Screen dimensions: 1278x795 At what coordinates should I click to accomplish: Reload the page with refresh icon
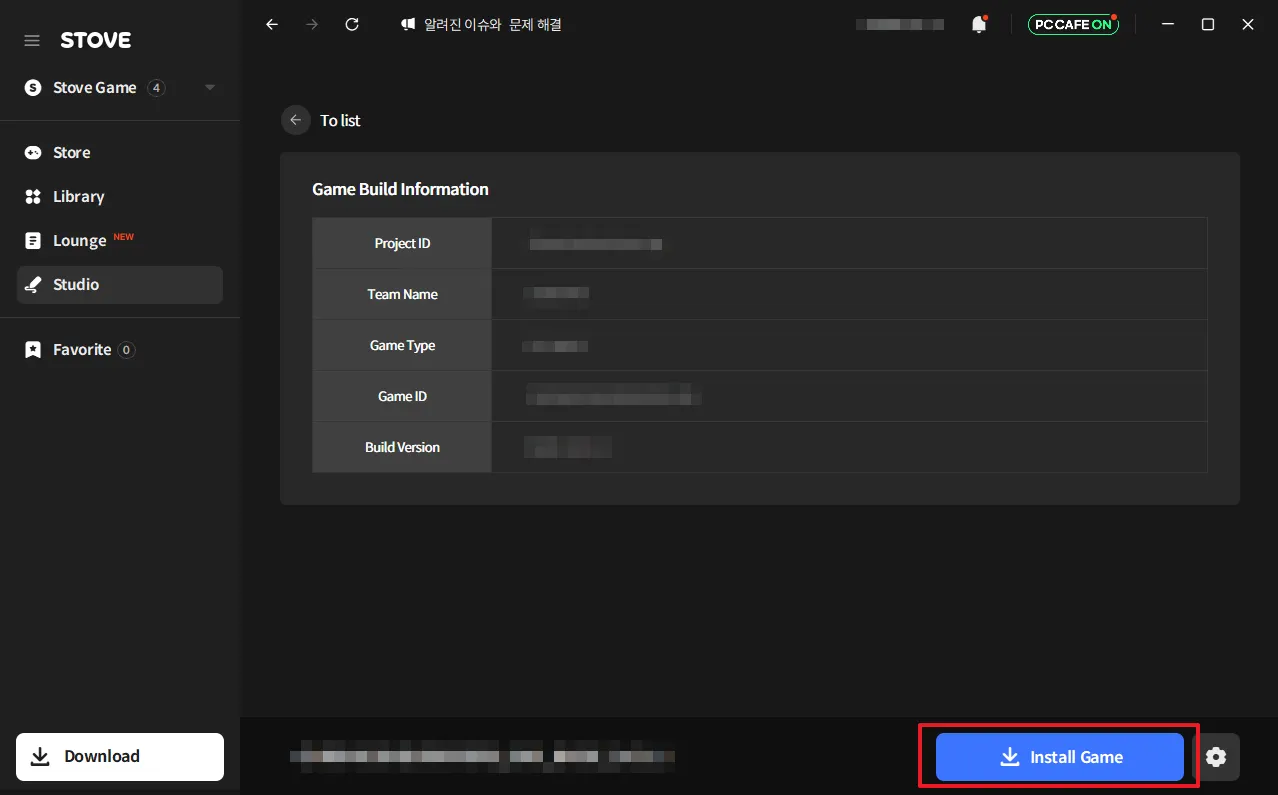click(x=352, y=24)
